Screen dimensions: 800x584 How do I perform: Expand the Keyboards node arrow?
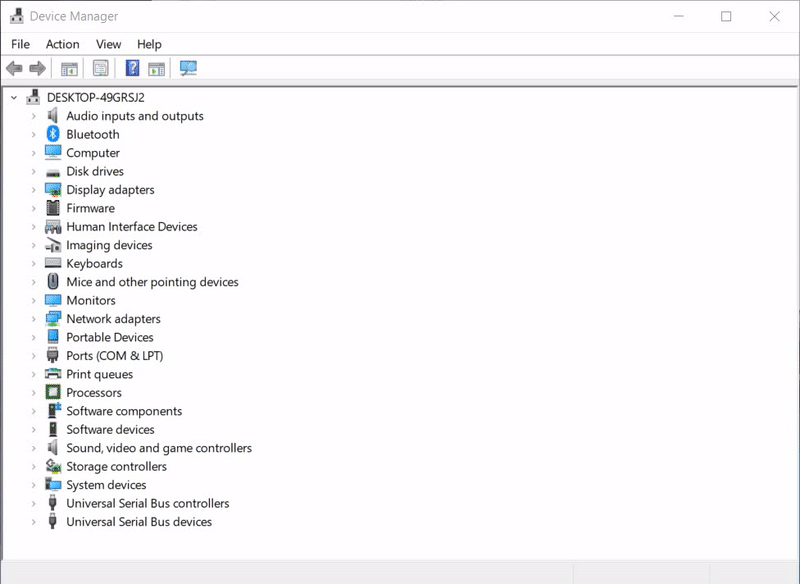click(34, 264)
